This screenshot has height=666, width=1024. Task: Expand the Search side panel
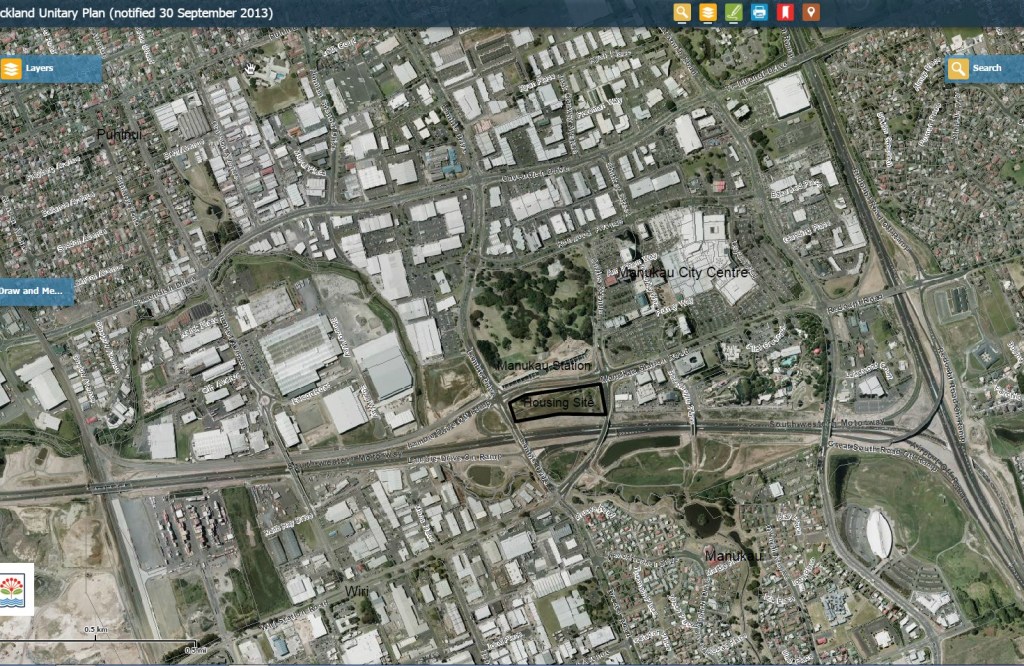986,69
